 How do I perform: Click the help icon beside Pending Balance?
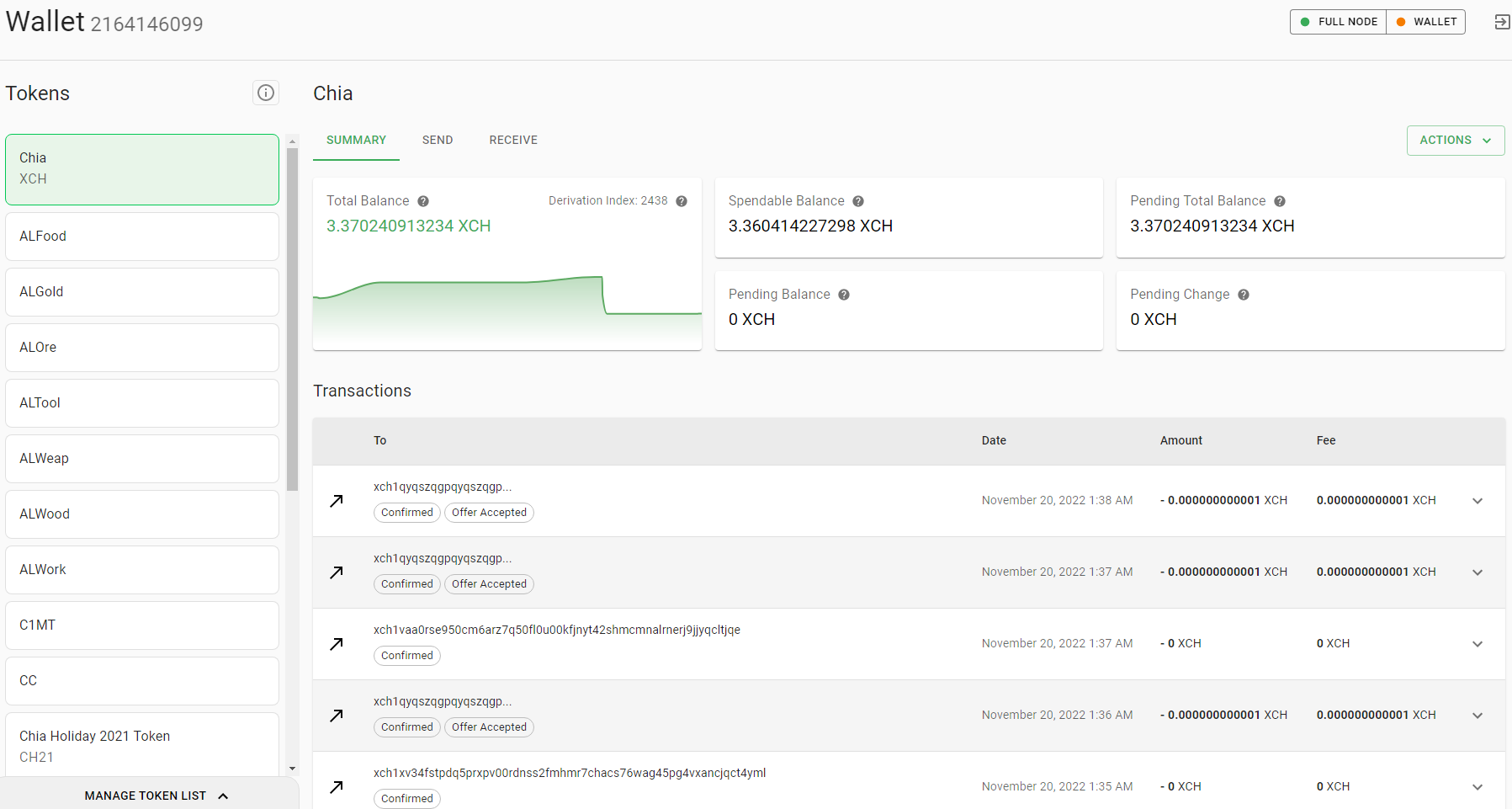point(843,294)
